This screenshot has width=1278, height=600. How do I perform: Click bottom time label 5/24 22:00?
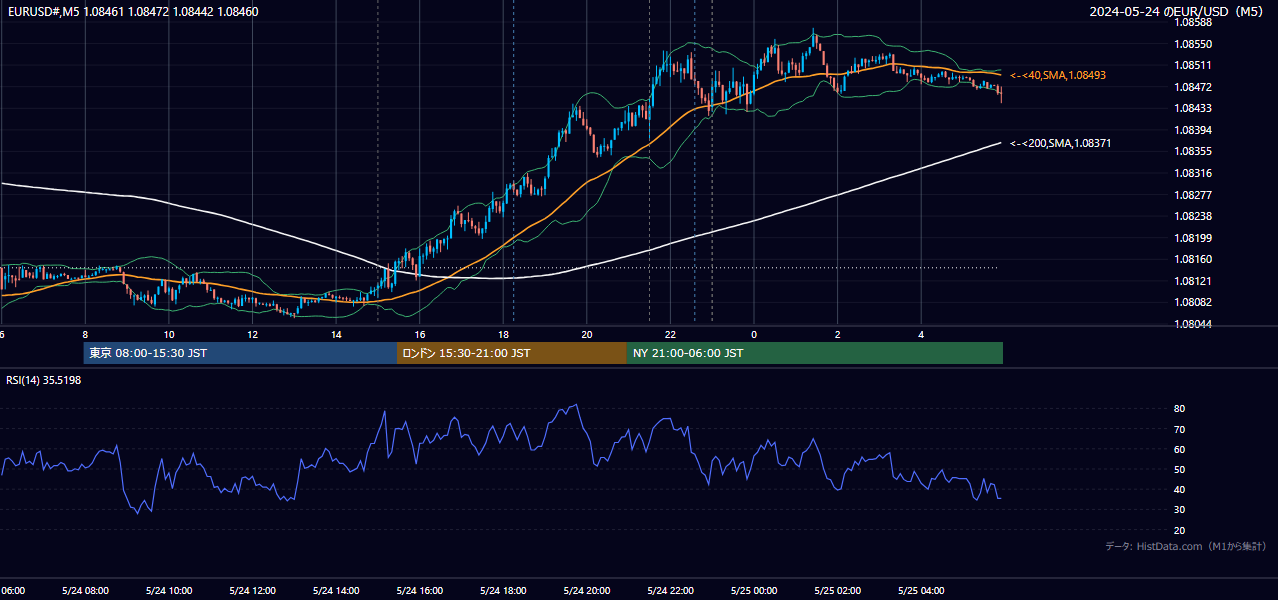[670, 590]
